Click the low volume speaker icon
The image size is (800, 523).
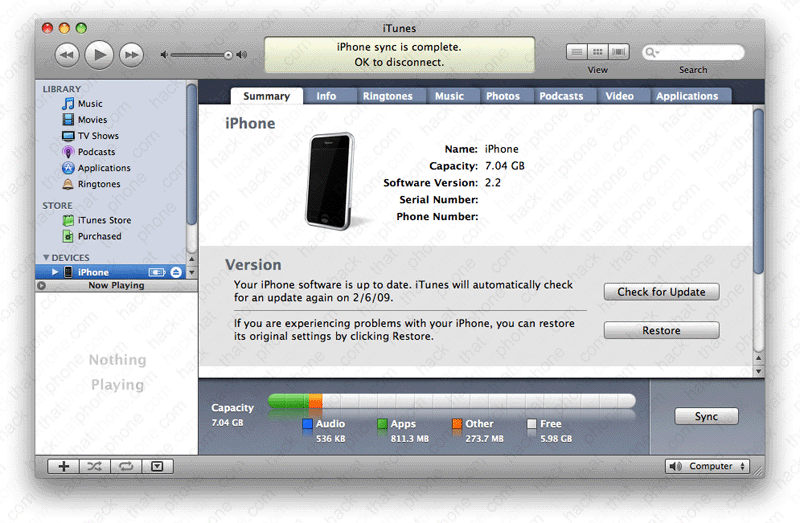click(164, 55)
